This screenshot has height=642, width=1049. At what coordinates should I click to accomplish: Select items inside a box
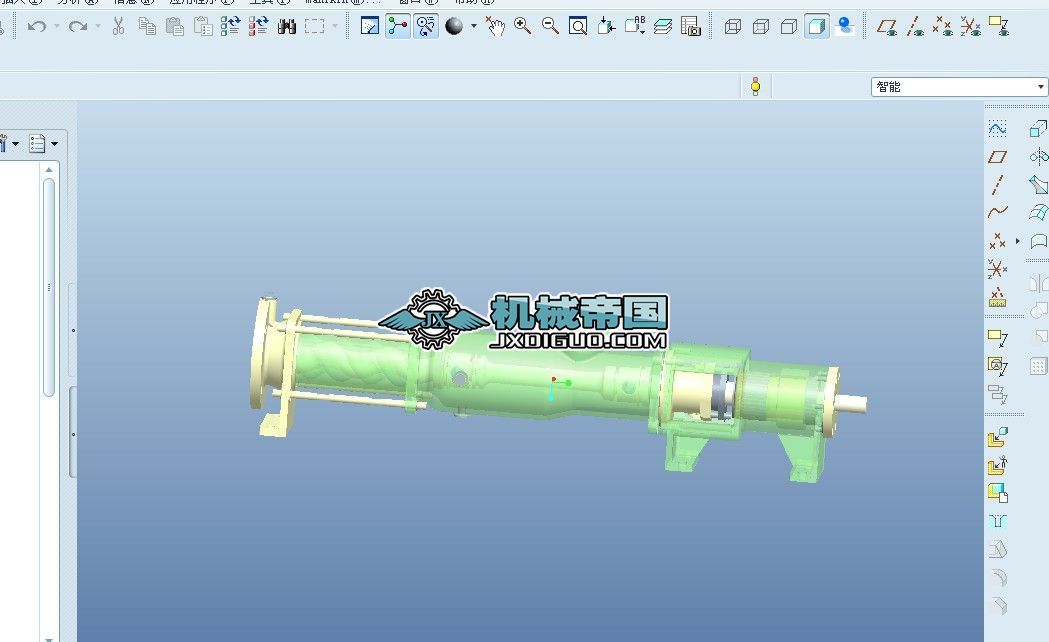point(314,26)
